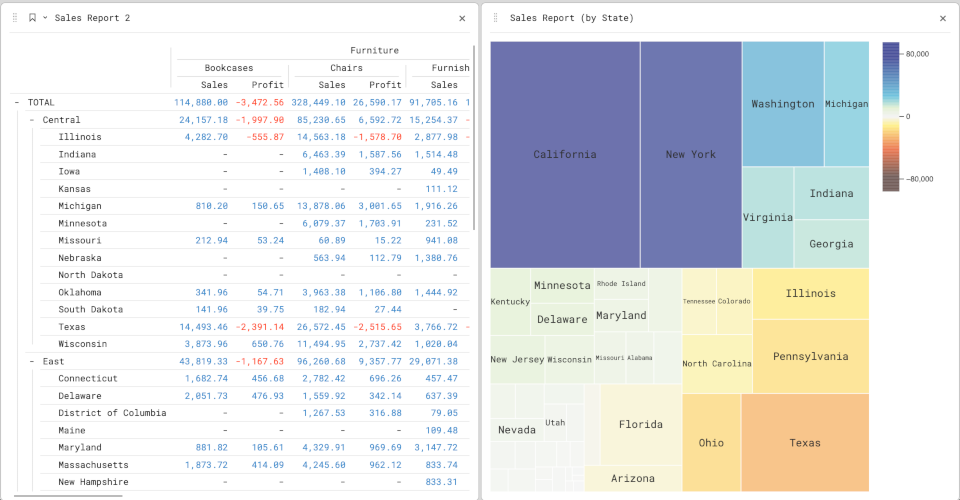
Task: Open the dropdown chevron beside the bookmark icon
Action: click(45, 18)
